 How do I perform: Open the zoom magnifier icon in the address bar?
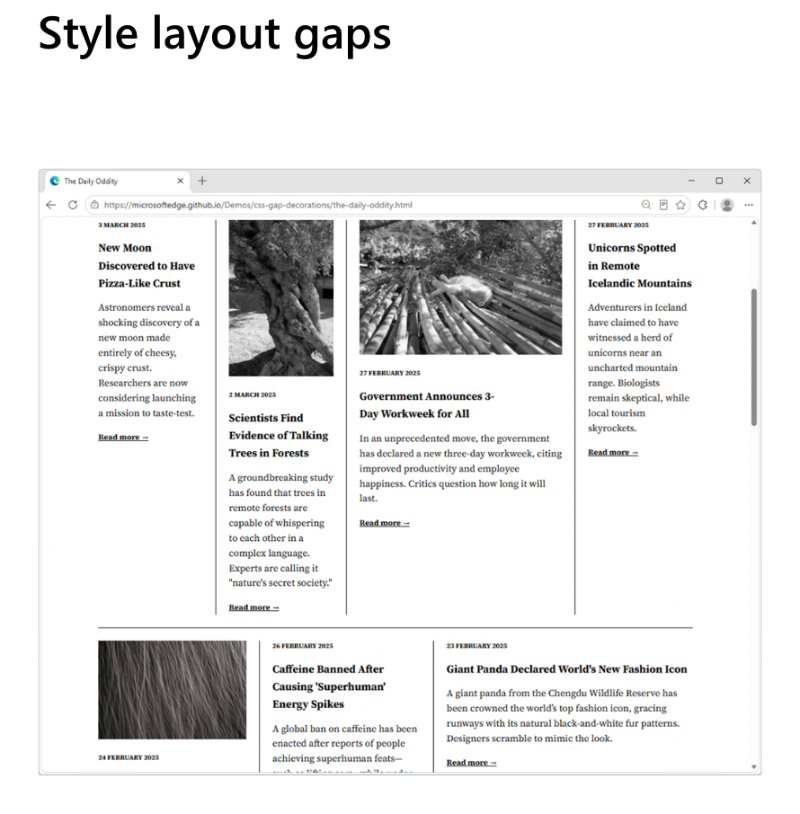pyautogui.click(x=646, y=205)
